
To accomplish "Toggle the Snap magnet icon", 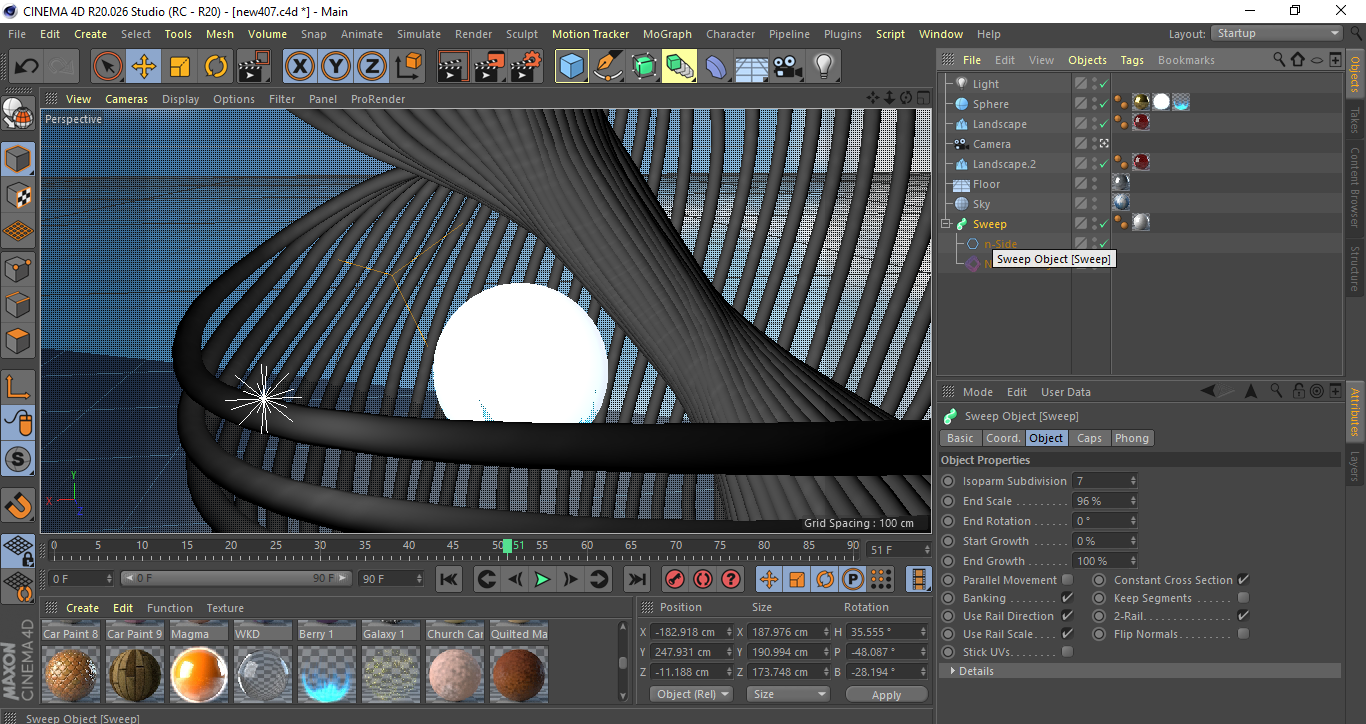I will point(18,506).
